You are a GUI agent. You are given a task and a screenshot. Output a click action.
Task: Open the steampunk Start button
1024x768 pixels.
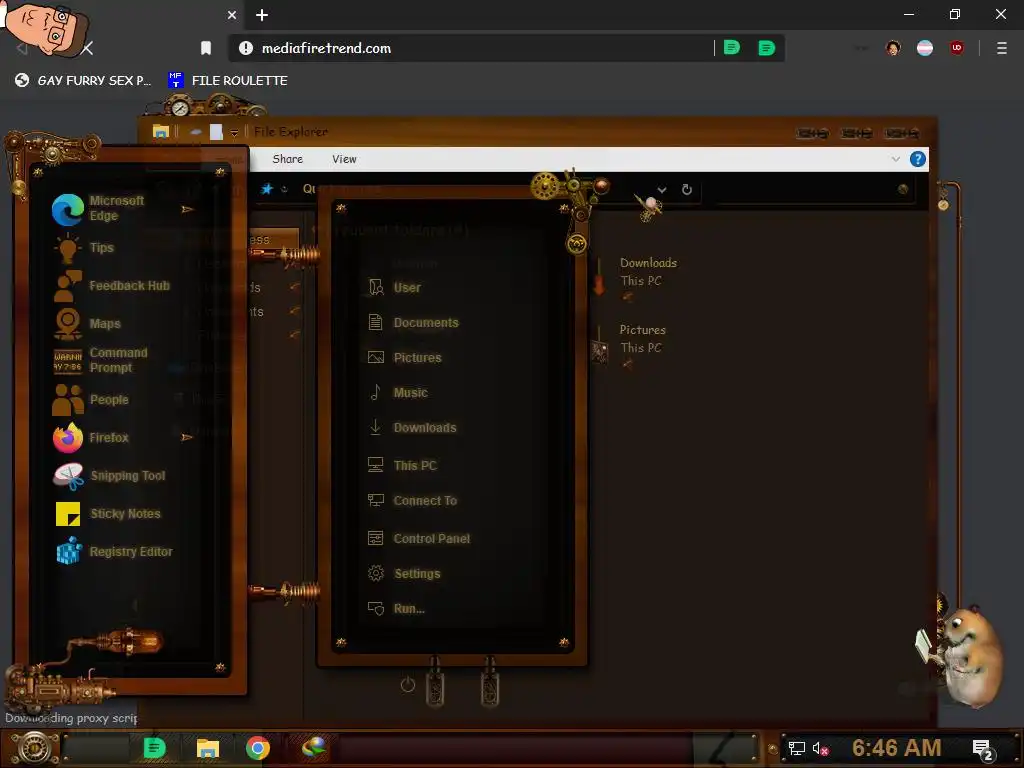pyautogui.click(x=35, y=748)
